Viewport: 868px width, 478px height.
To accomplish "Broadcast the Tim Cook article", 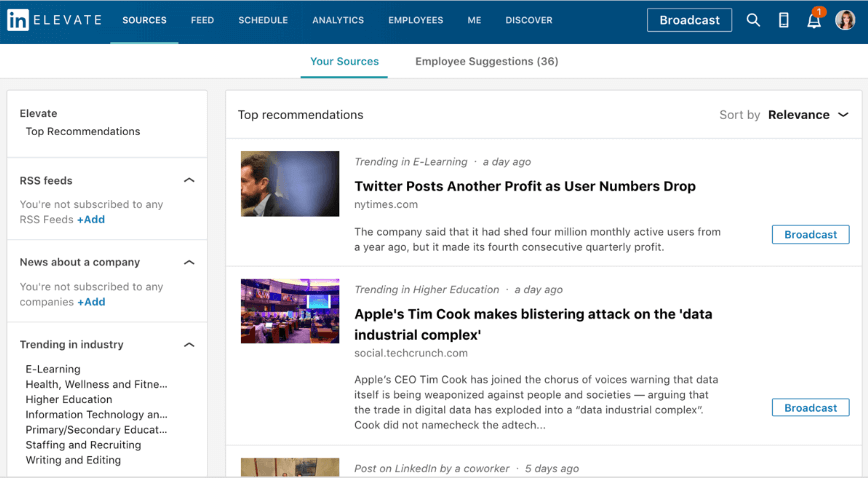I will 810,408.
